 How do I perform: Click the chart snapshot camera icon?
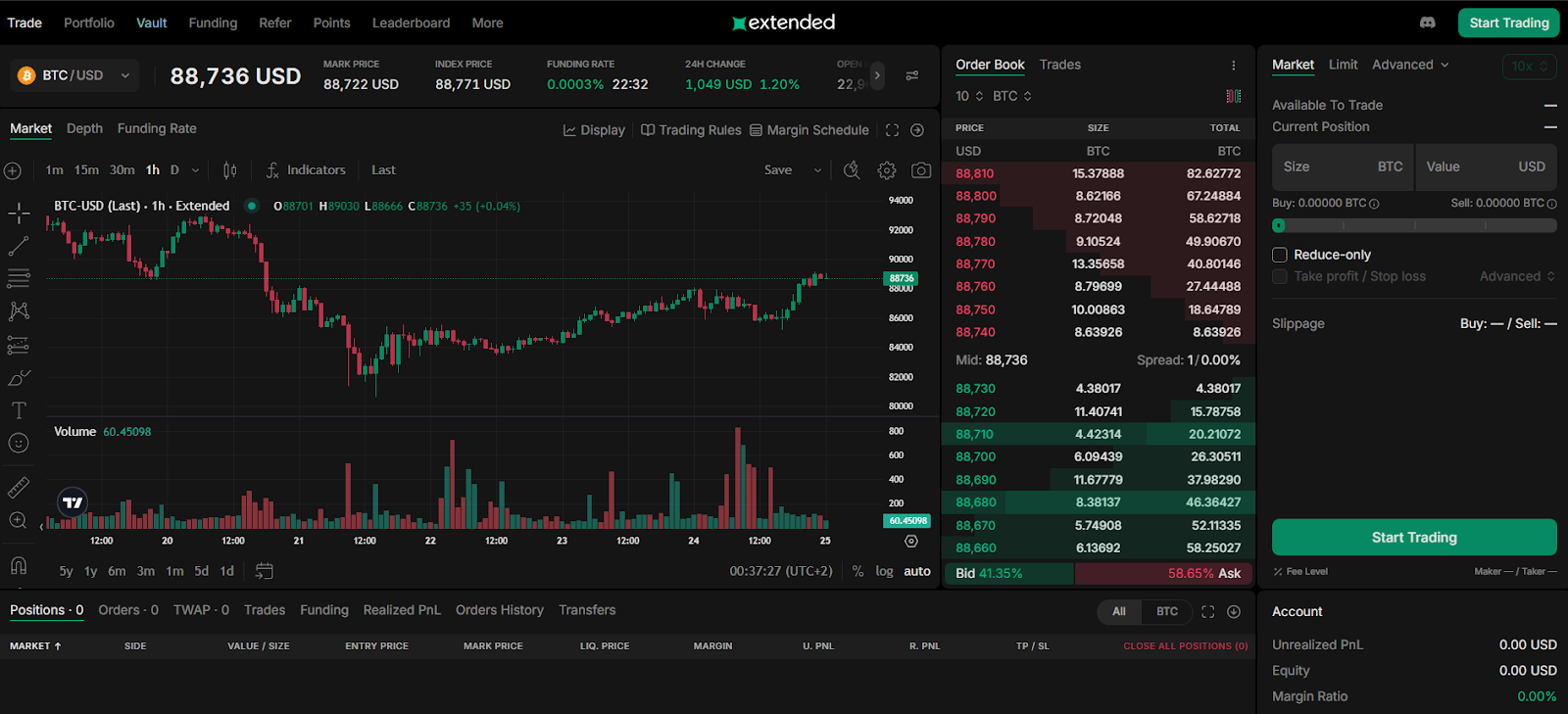[x=920, y=170]
